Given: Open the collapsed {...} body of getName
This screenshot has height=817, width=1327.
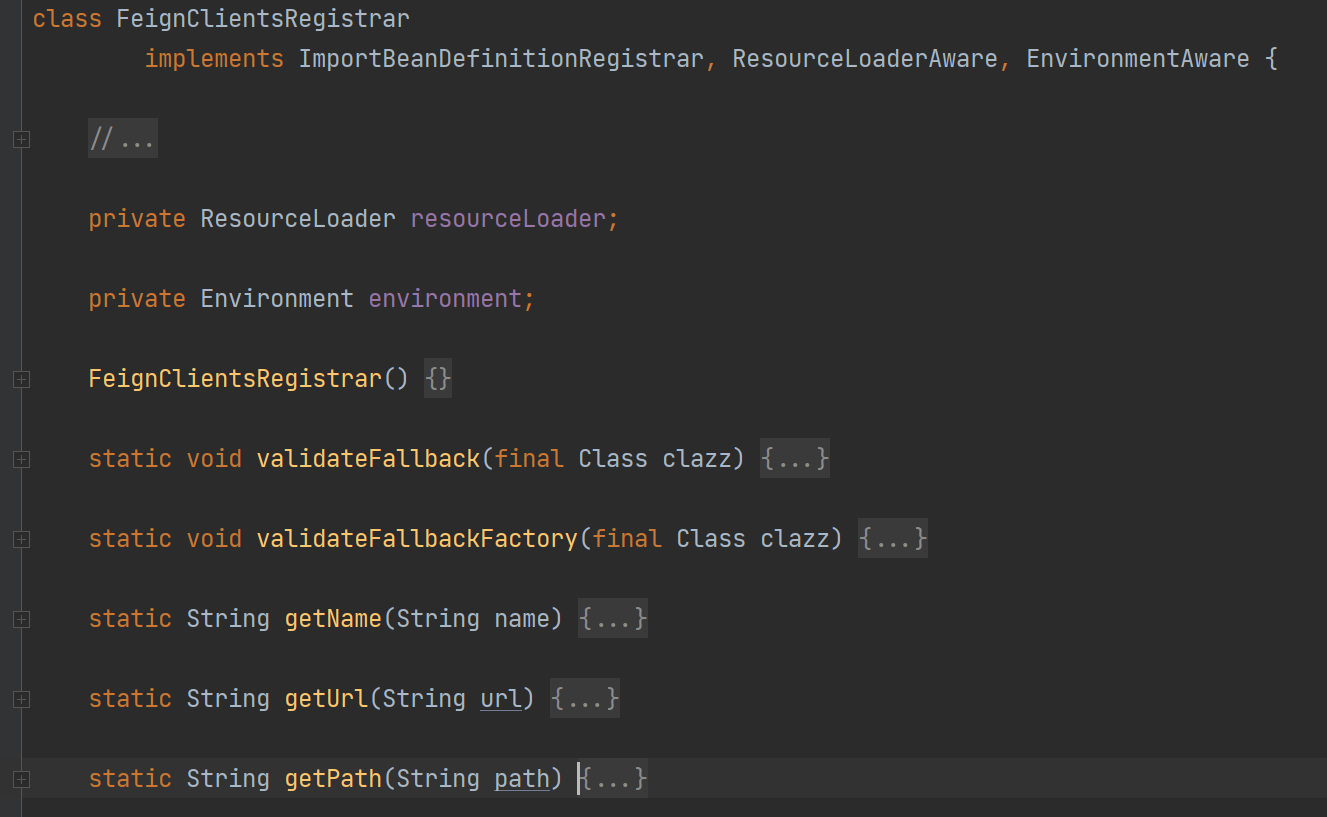Looking at the screenshot, I should [x=612, y=619].
